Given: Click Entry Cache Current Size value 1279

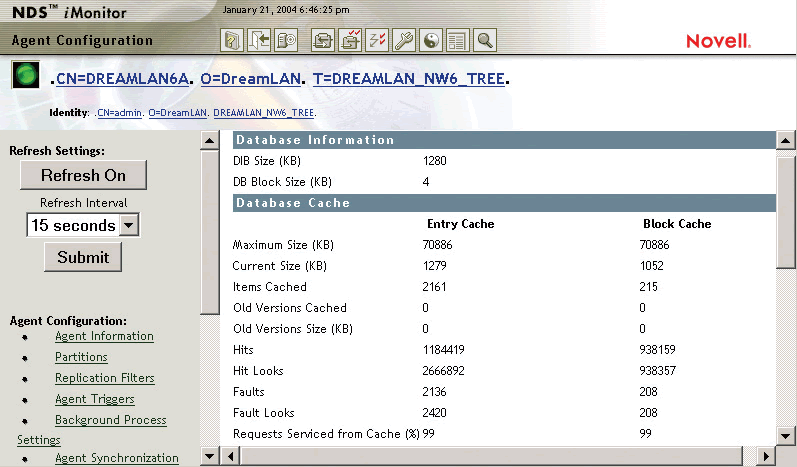Looking at the screenshot, I should pyautogui.click(x=435, y=266).
